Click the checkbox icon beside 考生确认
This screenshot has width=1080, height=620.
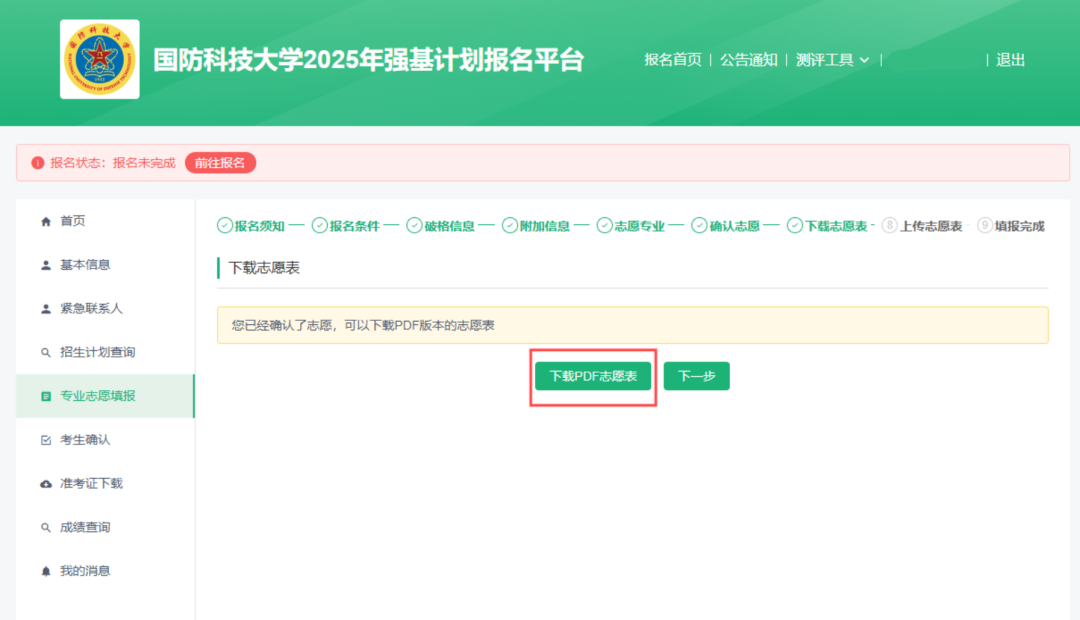45,440
